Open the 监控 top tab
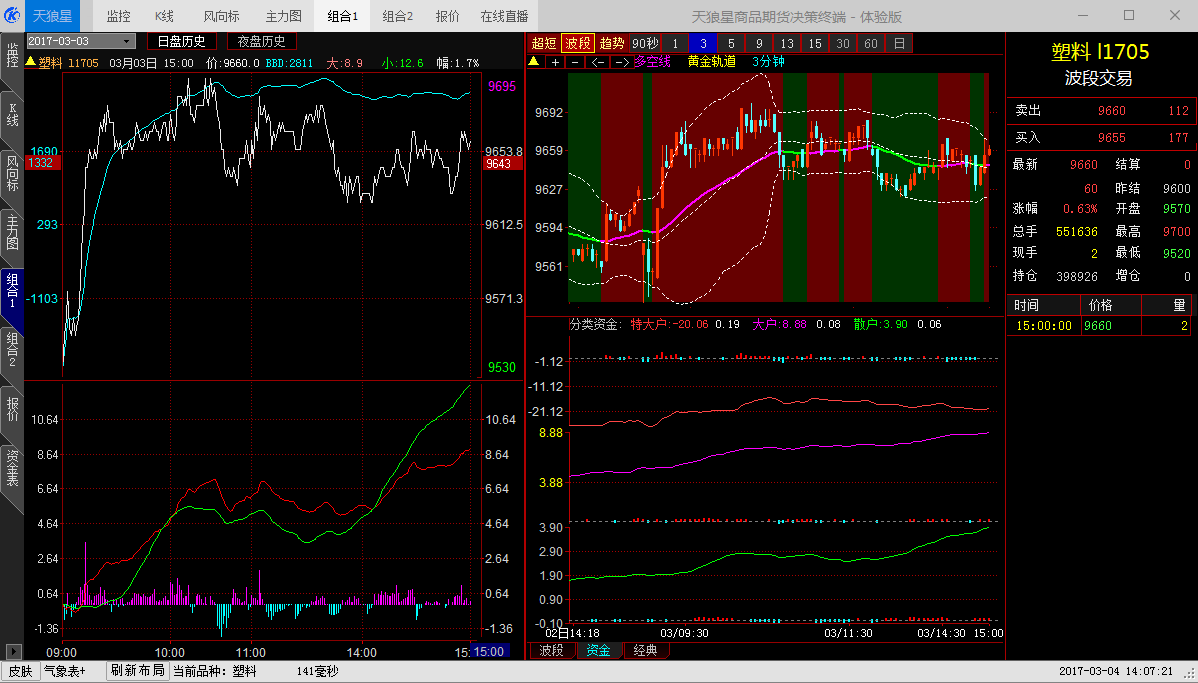 click(x=118, y=16)
